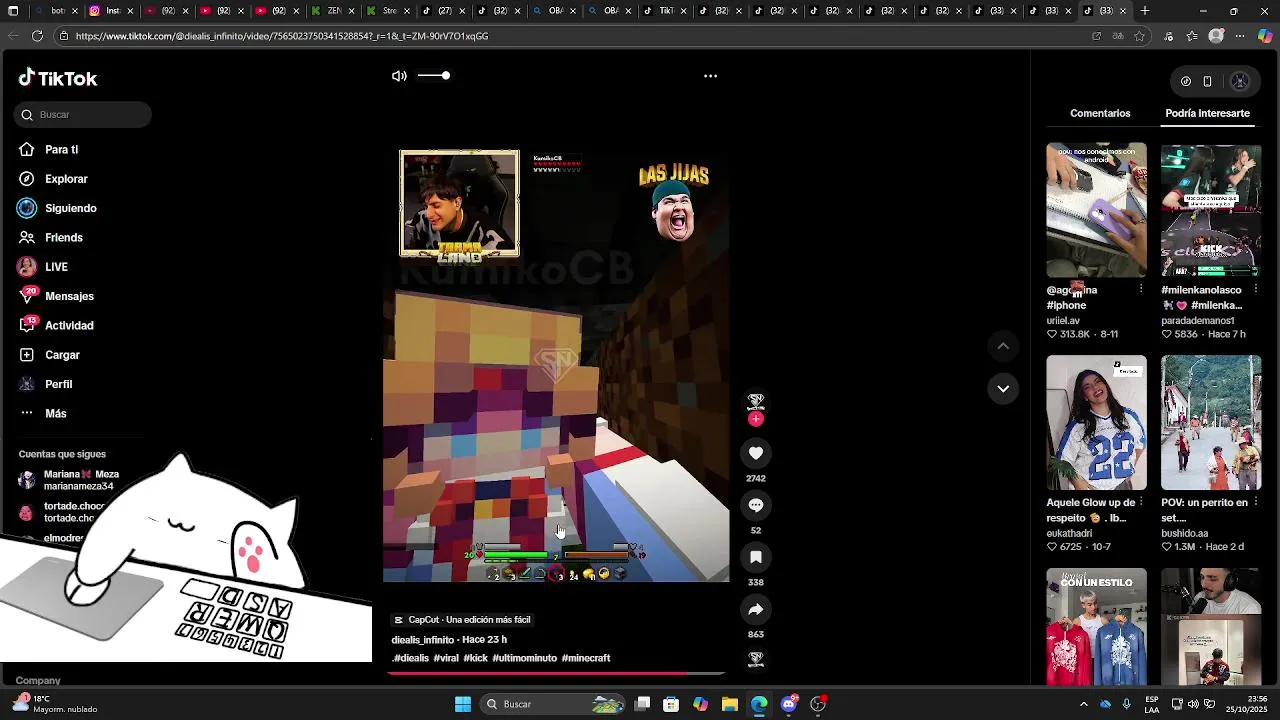Open the spinning sound disc below share
1280x720 pixels.
(756, 659)
